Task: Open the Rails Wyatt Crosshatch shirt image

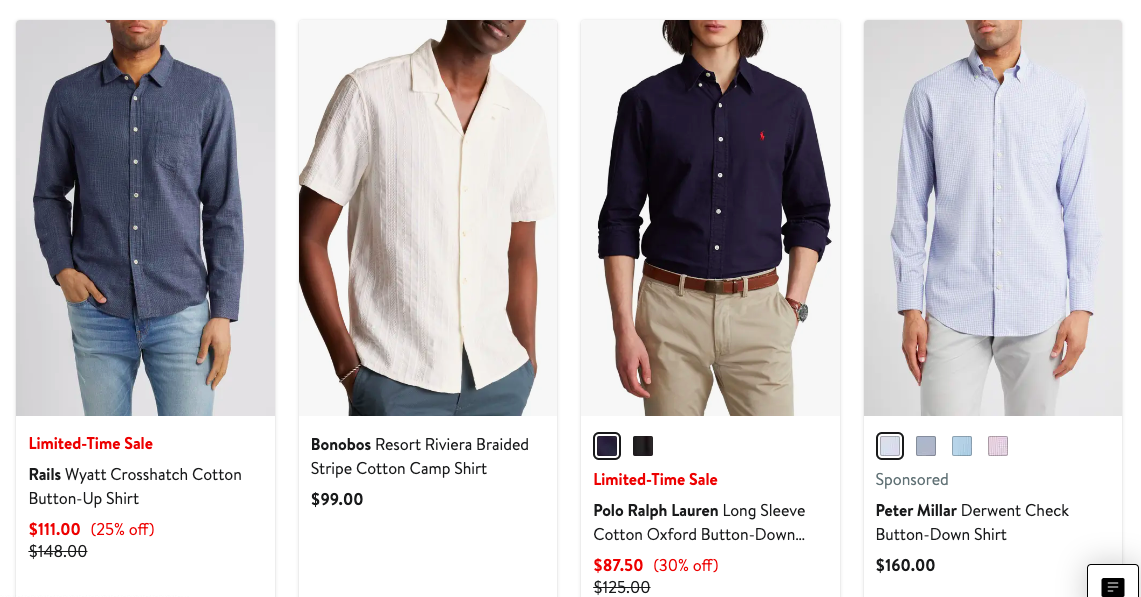Action: [146, 218]
